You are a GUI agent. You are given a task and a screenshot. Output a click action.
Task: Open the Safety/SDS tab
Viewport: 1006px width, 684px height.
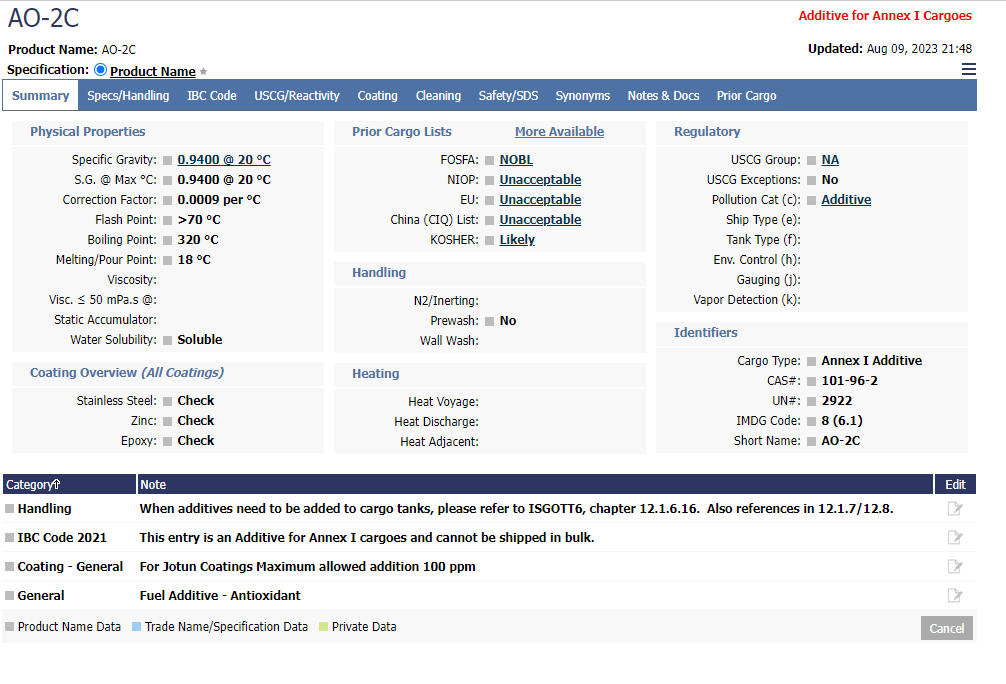(x=508, y=96)
